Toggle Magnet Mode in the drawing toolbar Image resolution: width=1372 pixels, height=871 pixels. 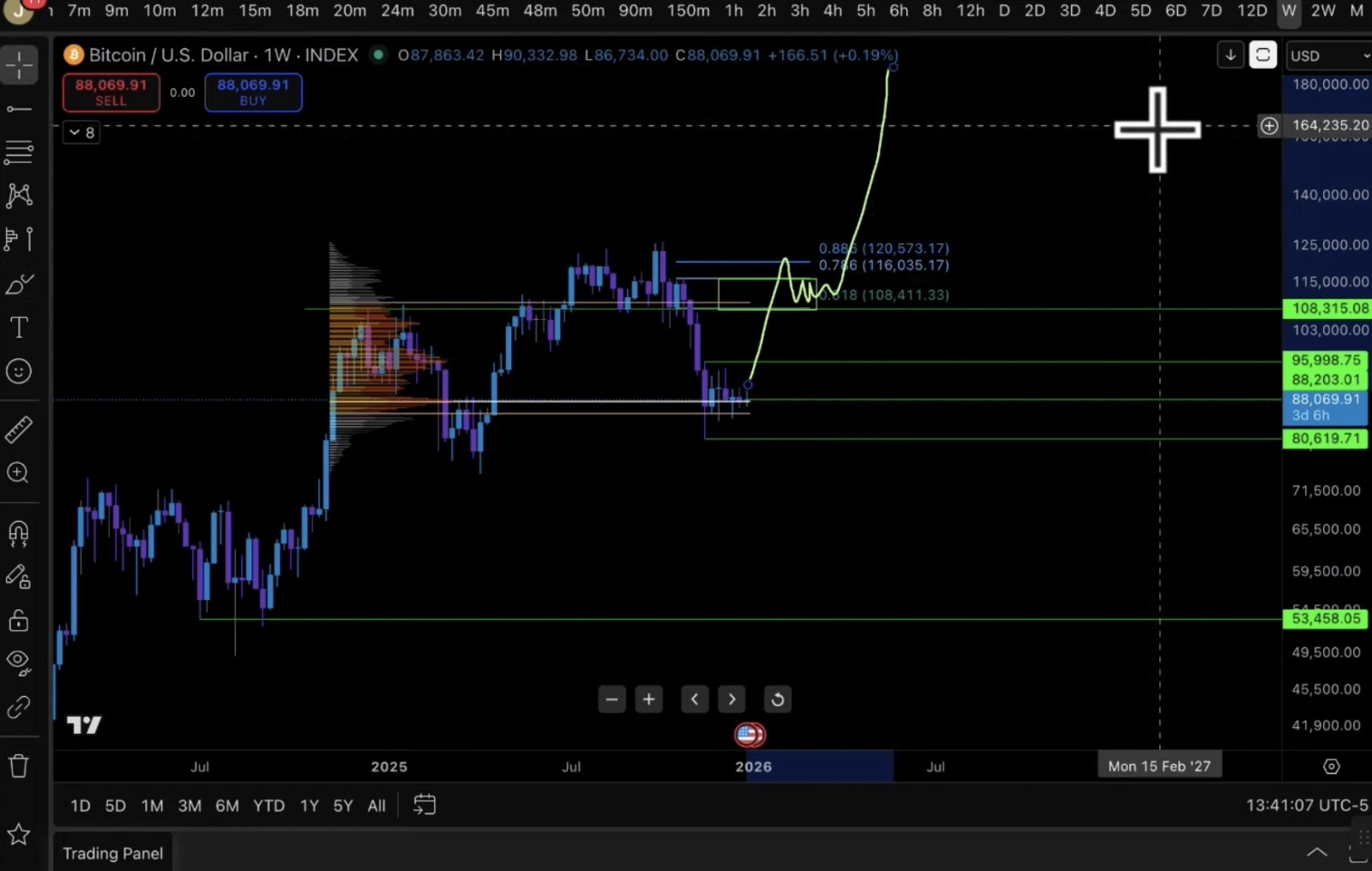tap(19, 533)
